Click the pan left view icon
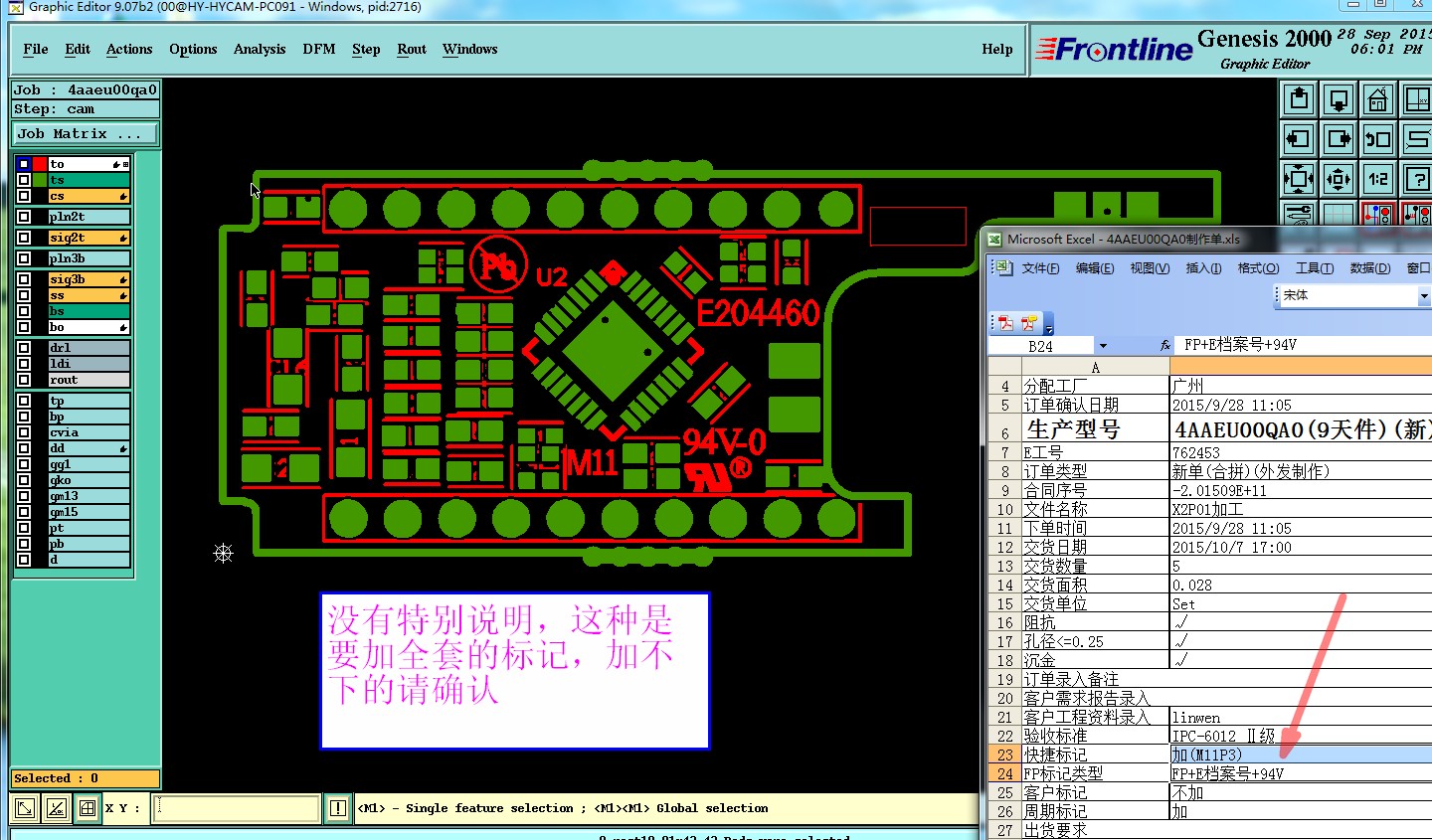Image resolution: width=1432 pixels, height=840 pixels. coord(1299,139)
